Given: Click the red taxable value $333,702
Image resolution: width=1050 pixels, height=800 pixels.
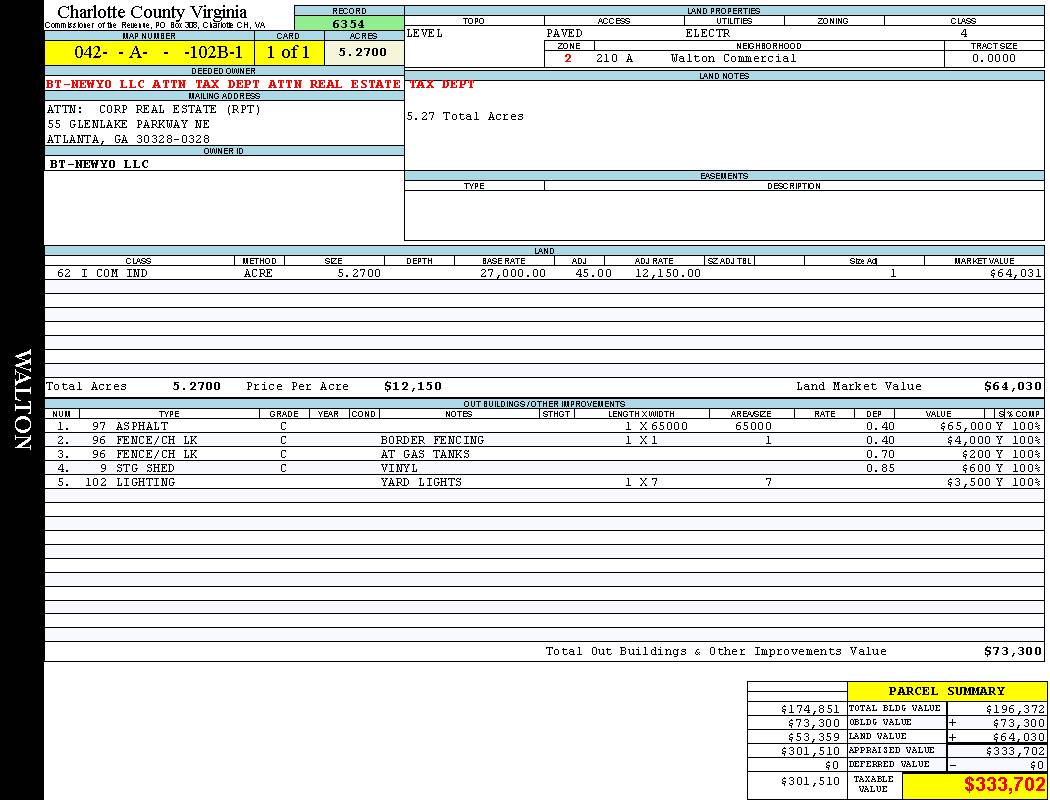Looking at the screenshot, I should point(1004,785).
